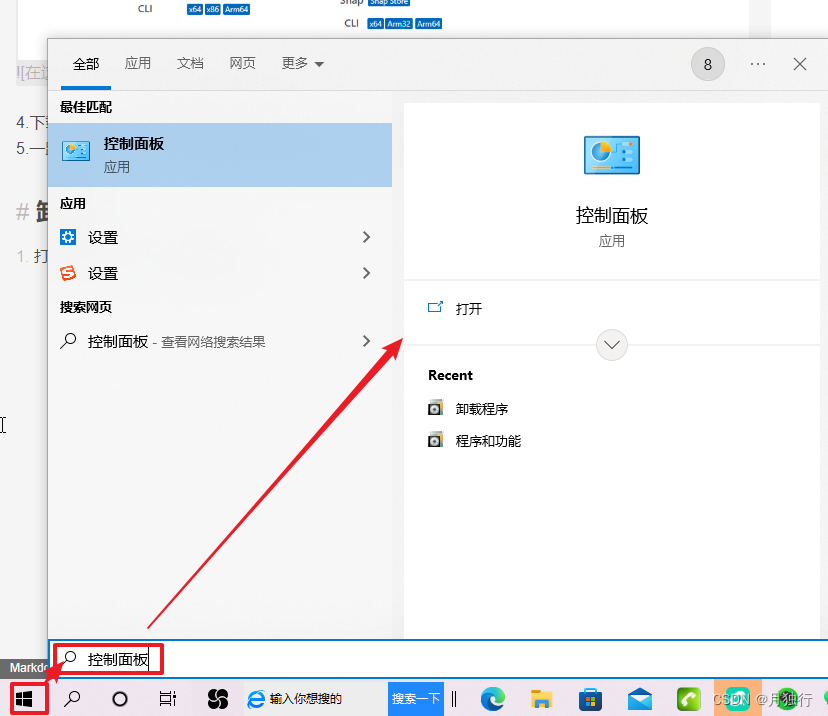Switch to the 应用 tab

click(138, 63)
